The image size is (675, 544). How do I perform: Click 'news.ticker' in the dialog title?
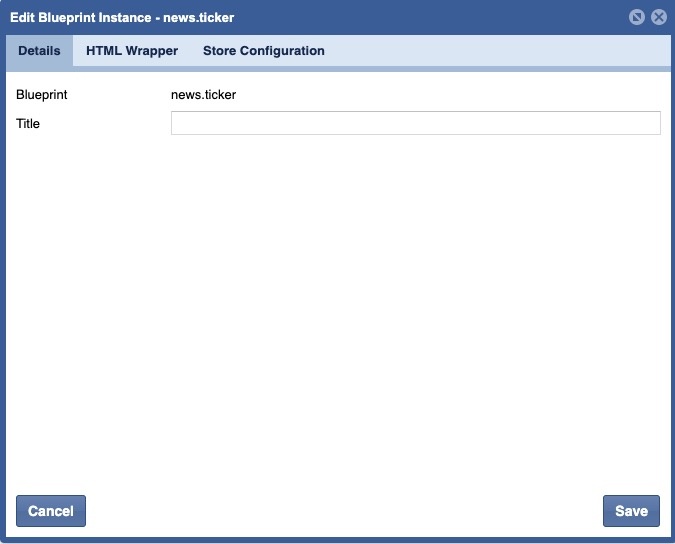coord(199,18)
